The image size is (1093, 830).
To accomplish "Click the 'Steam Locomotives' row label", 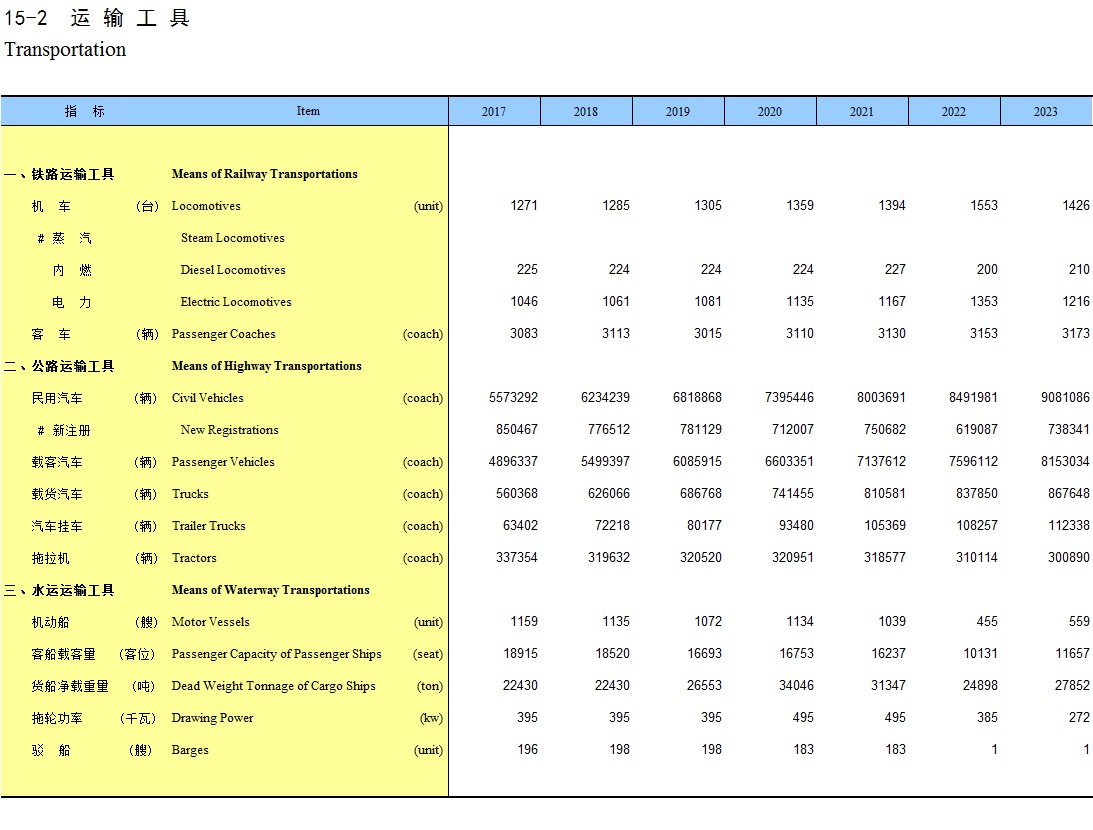I will coord(233,238).
